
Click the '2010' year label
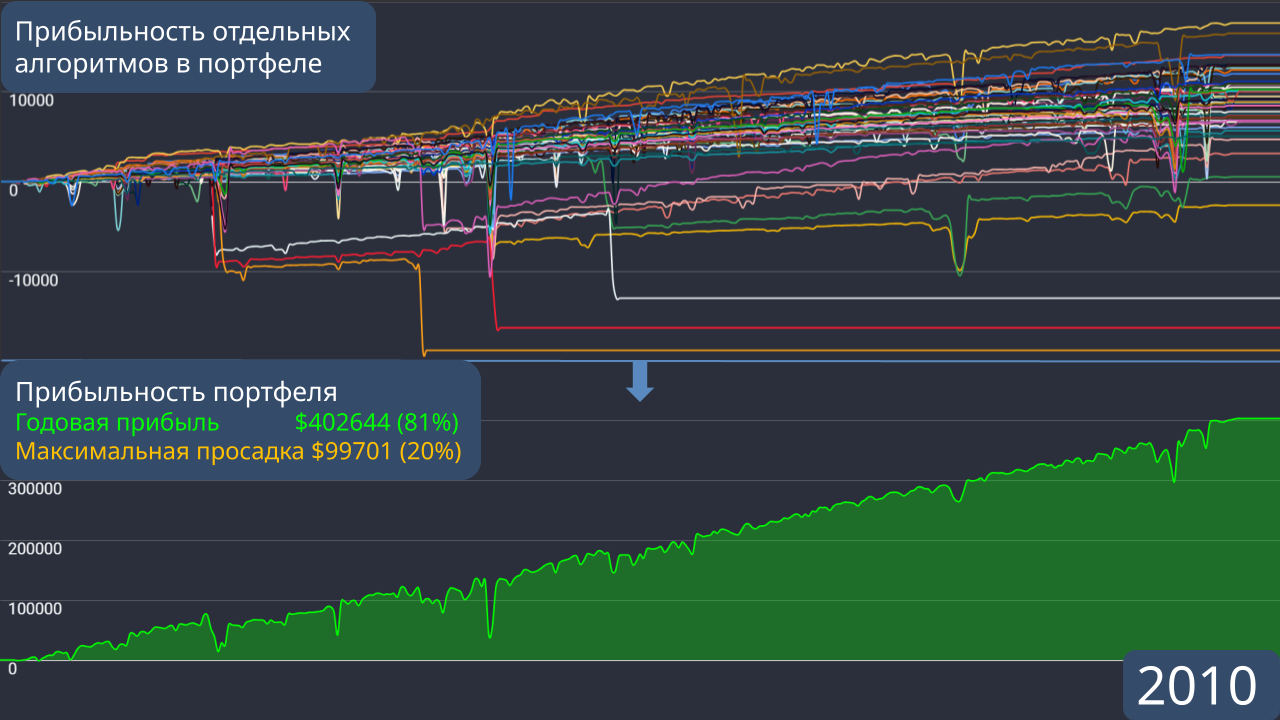pos(1197,686)
